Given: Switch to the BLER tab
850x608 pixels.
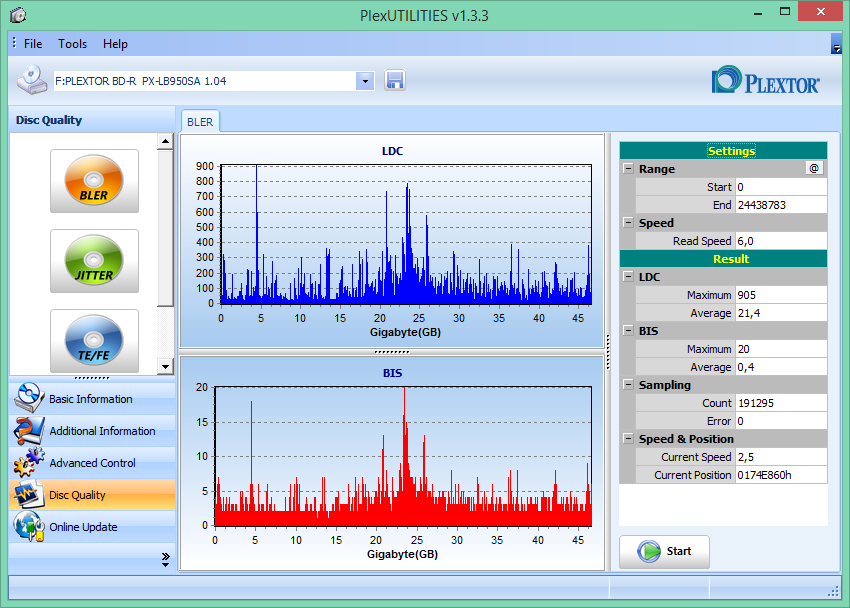Looking at the screenshot, I should pyautogui.click(x=200, y=122).
